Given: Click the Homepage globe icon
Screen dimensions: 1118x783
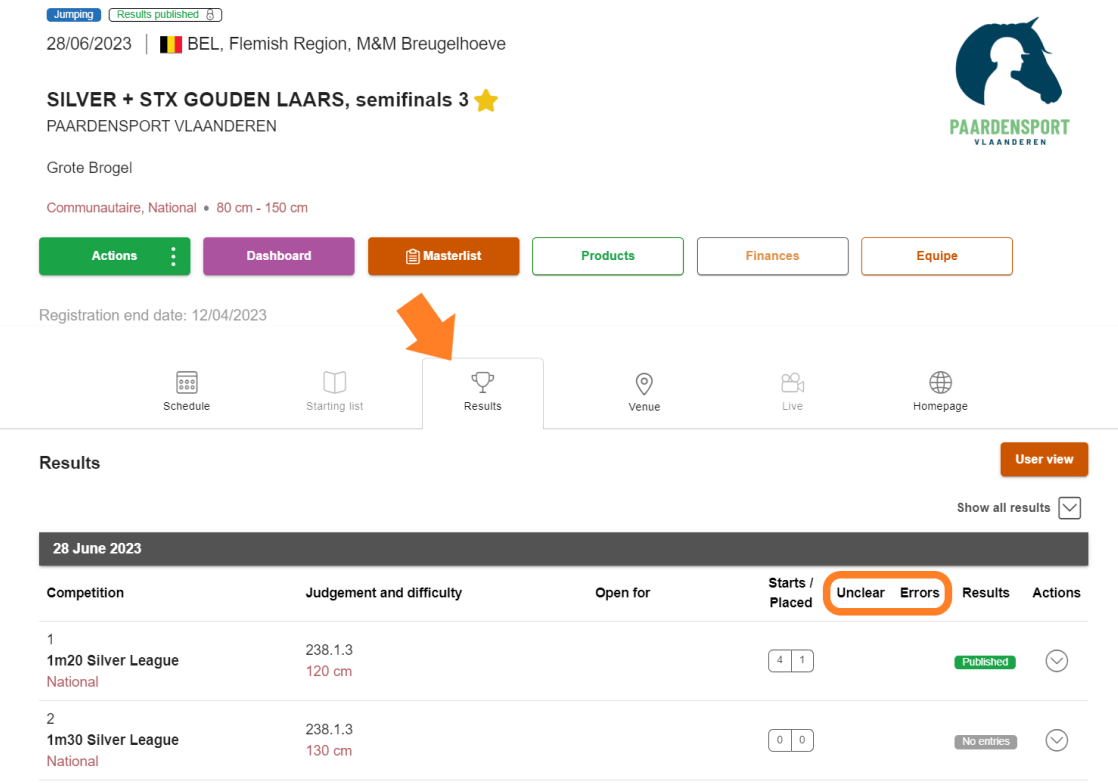Looking at the screenshot, I should tap(940, 382).
